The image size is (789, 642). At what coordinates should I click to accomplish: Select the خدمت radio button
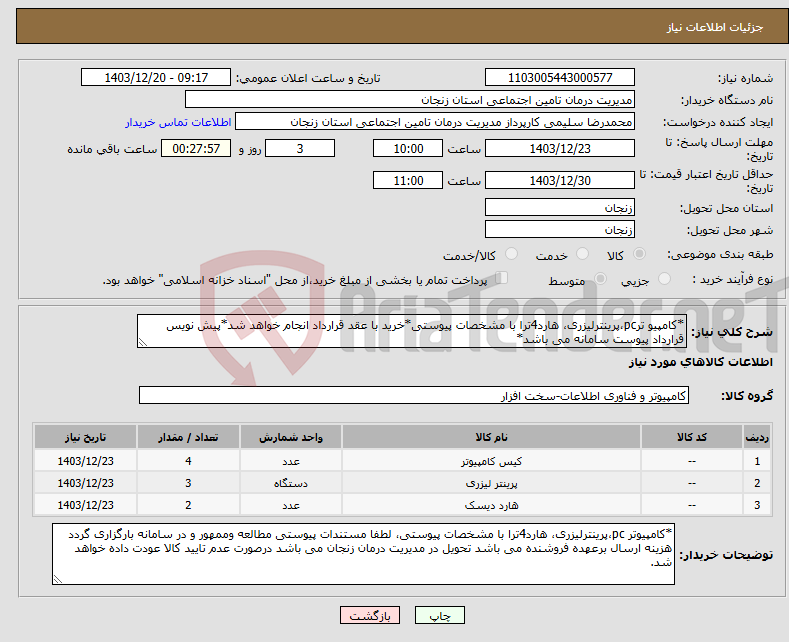(582, 254)
